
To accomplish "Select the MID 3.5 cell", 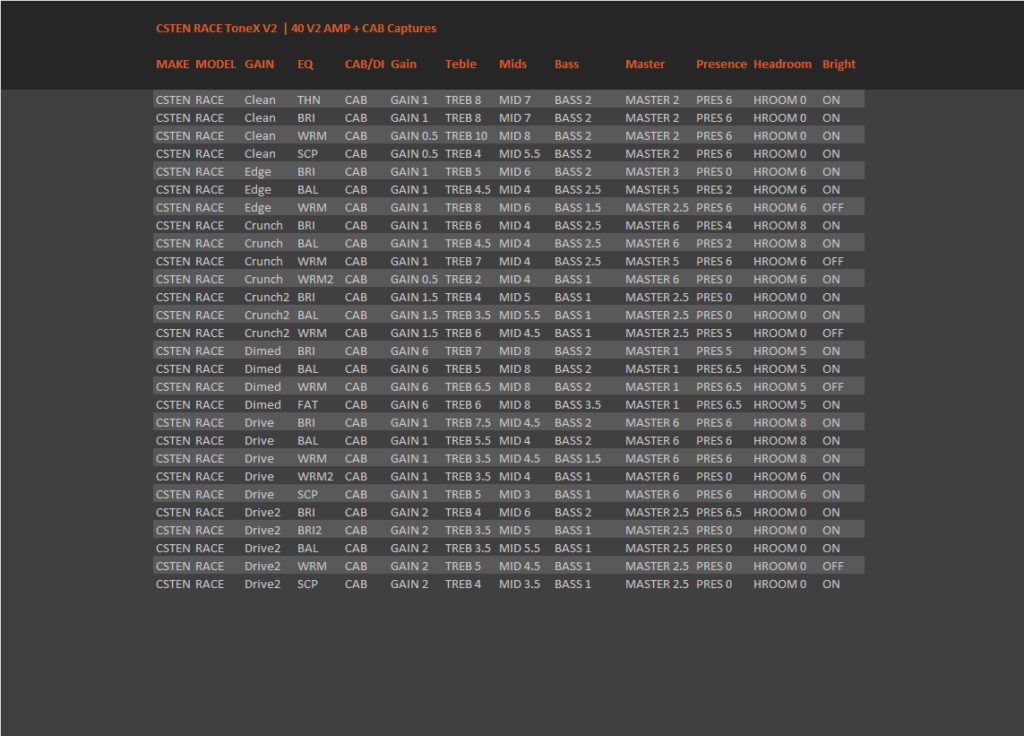I will [519, 584].
